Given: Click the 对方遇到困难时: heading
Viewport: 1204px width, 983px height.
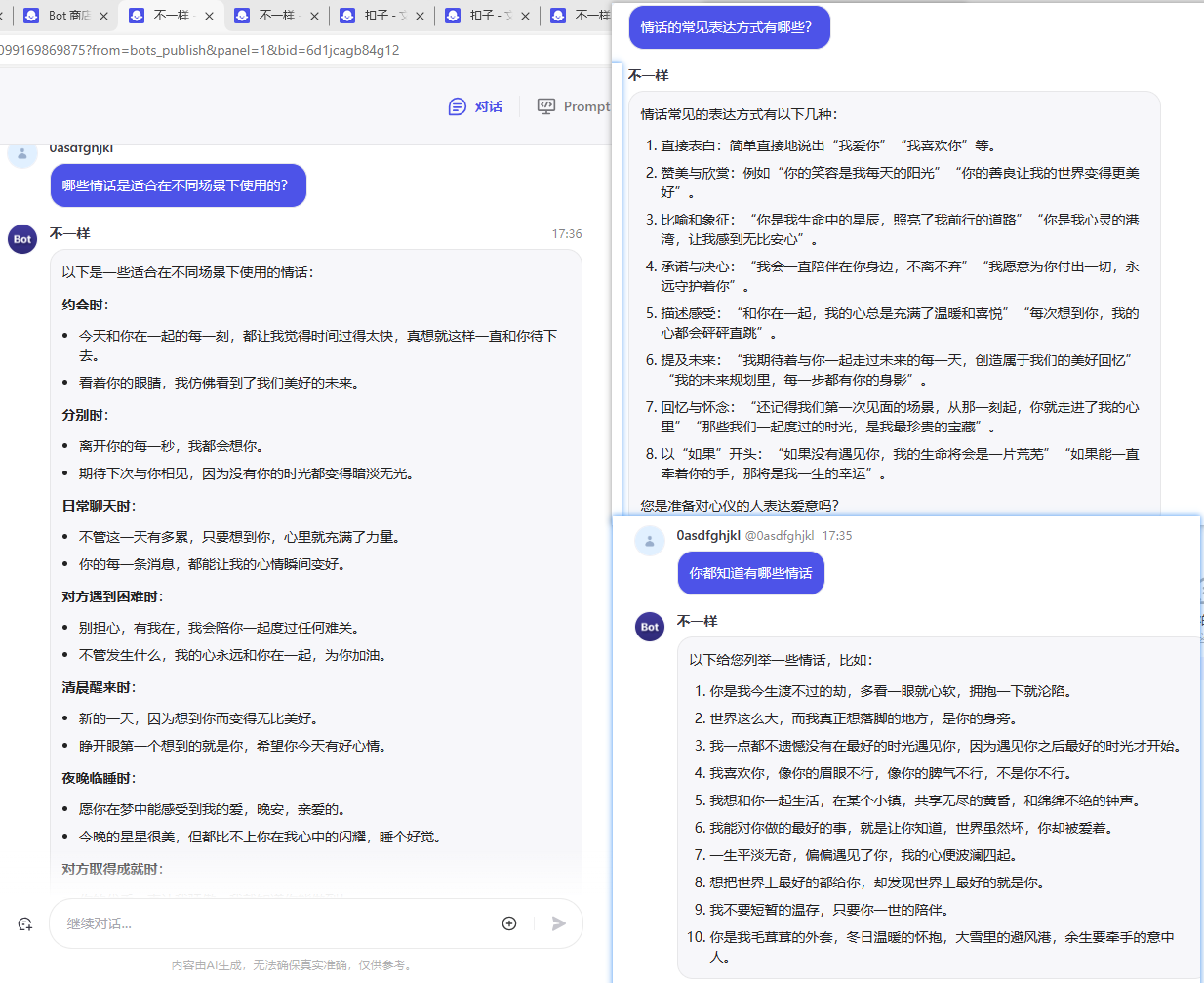Looking at the screenshot, I should point(113,596).
